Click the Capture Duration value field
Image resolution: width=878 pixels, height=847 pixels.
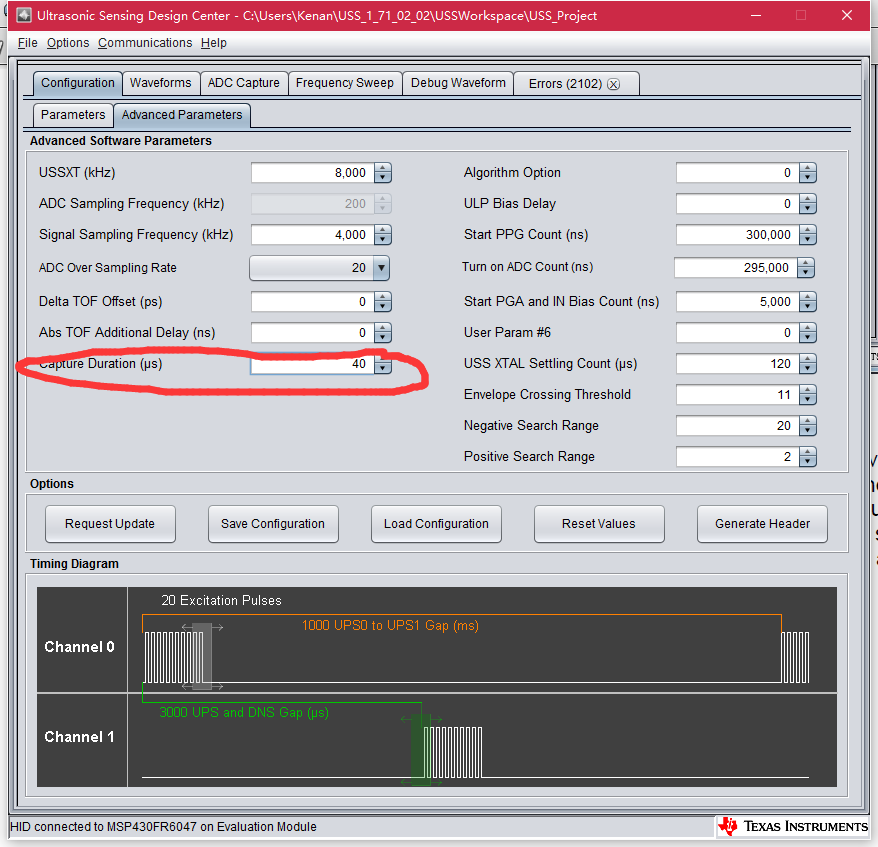pyautogui.click(x=312, y=364)
